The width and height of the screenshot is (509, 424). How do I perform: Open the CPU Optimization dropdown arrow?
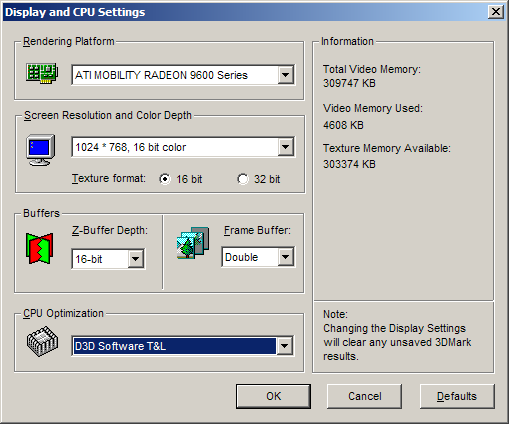[285, 346]
